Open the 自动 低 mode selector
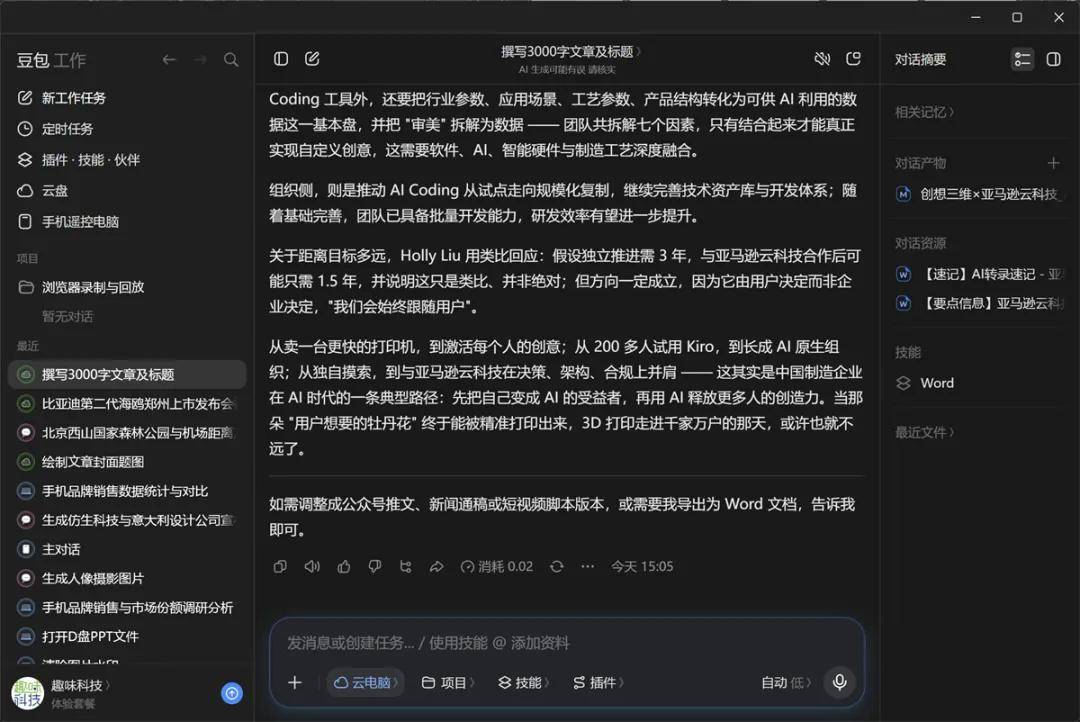Screen dimensions: 1080x722 [786, 682]
